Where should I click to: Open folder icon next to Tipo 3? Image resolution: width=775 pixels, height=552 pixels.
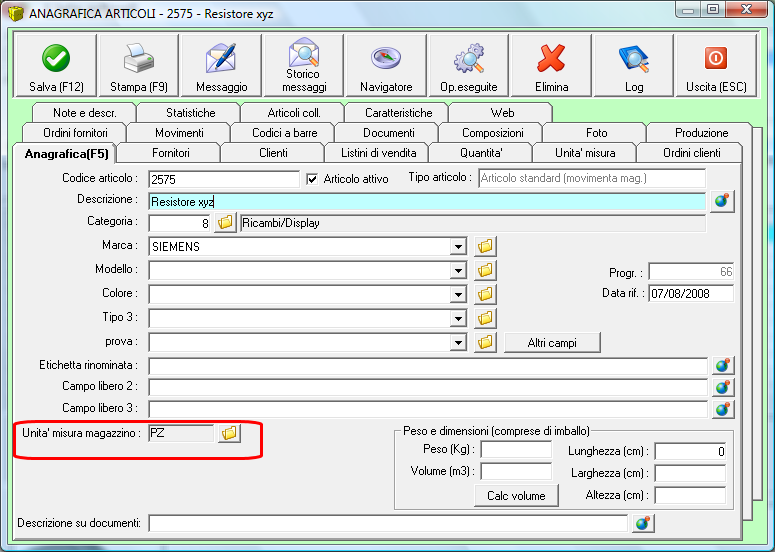[485, 318]
